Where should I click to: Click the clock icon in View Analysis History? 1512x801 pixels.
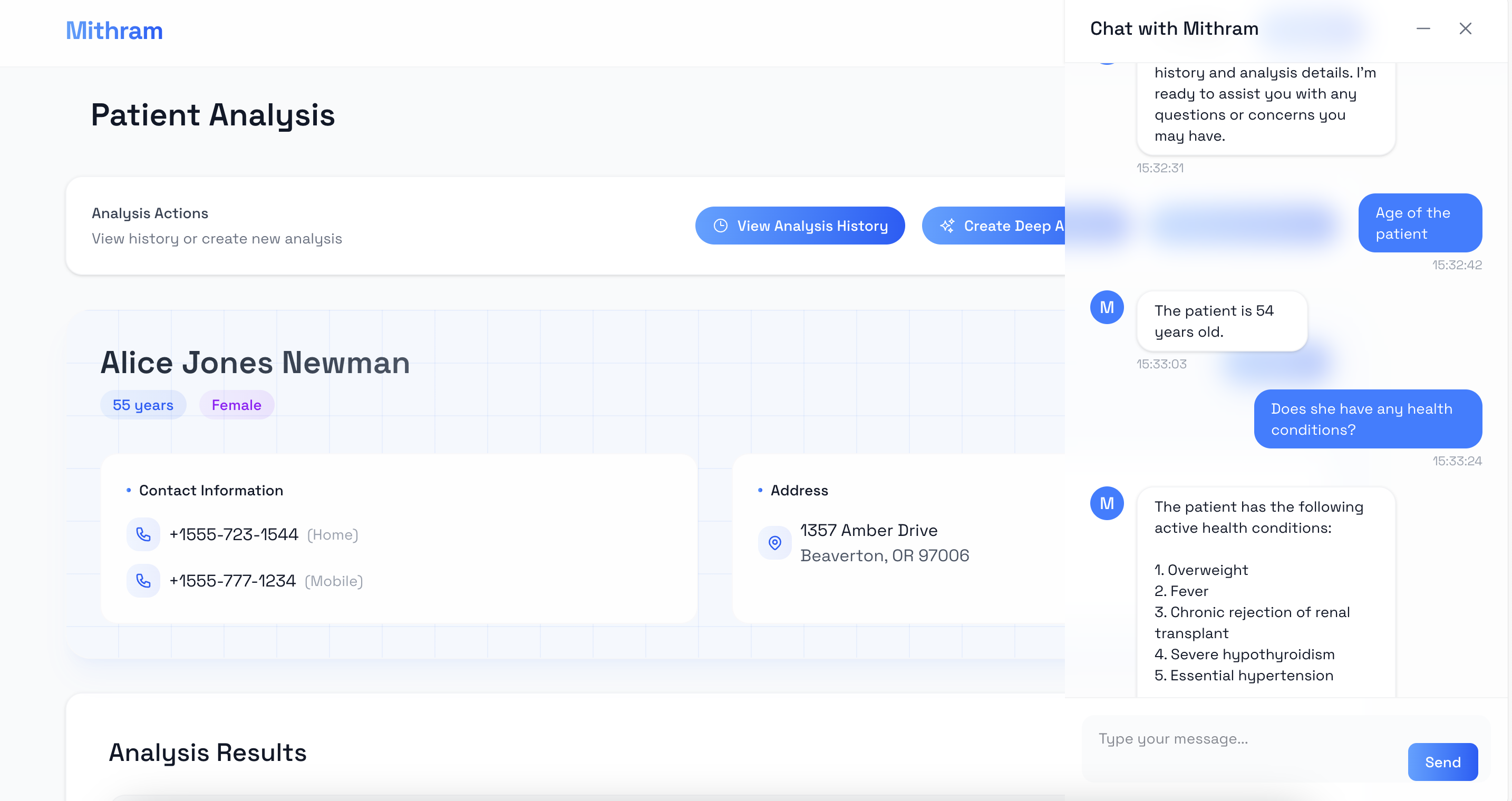pos(720,226)
